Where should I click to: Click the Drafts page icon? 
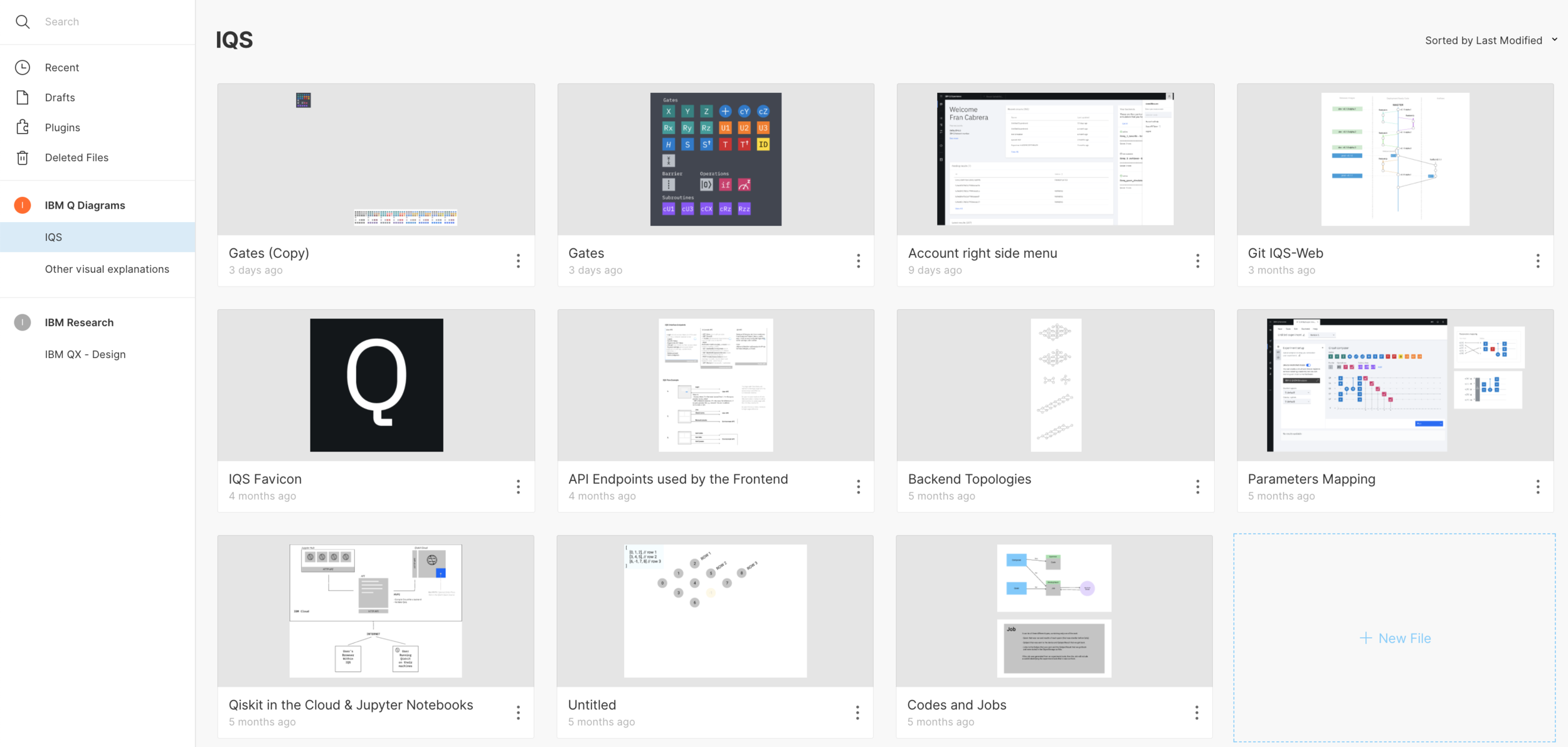23,98
